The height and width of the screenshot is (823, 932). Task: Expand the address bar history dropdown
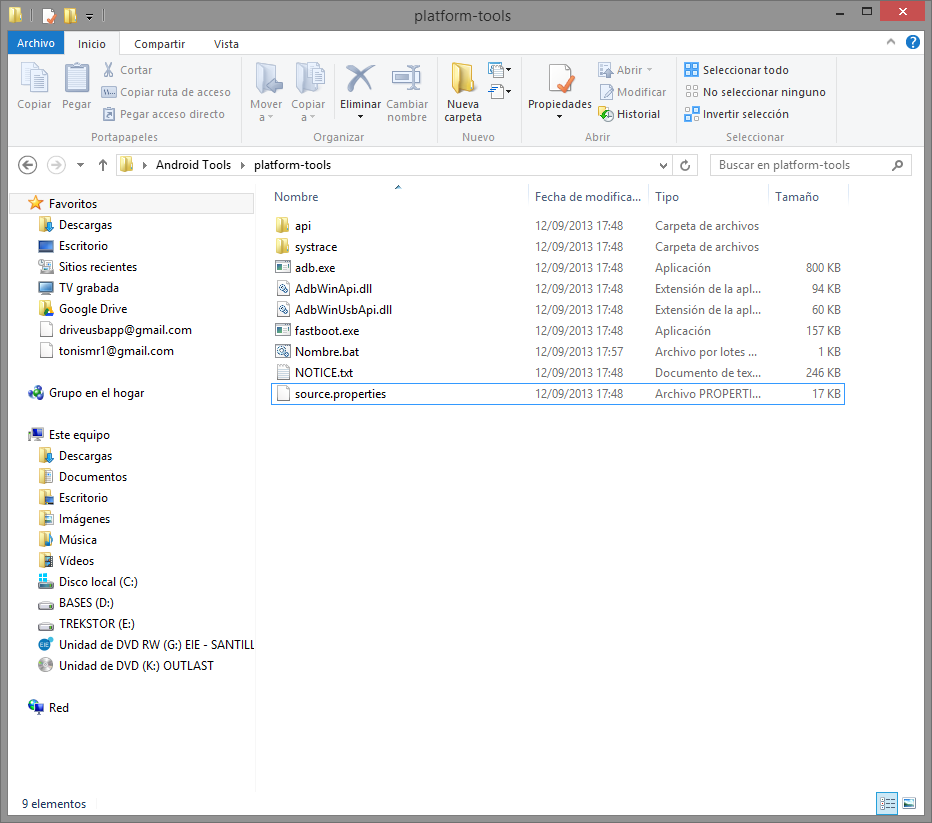pyautogui.click(x=664, y=165)
